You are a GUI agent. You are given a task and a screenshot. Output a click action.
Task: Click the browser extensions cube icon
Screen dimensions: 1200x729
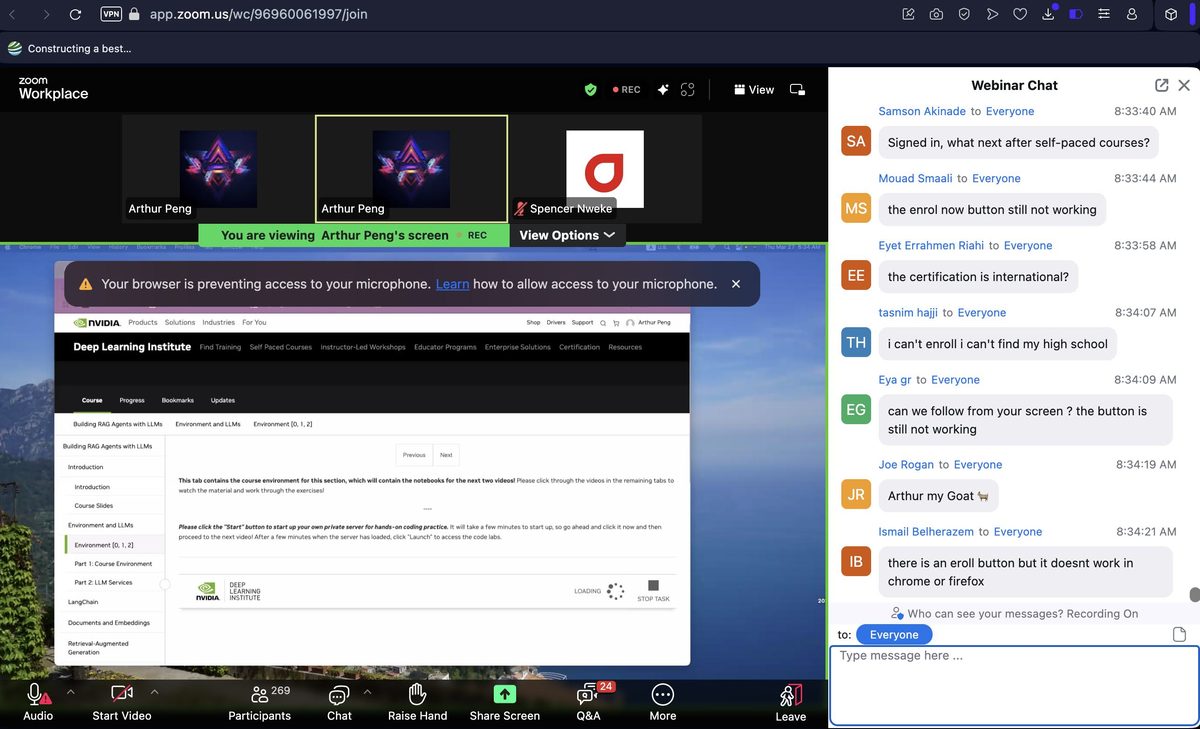(1172, 15)
